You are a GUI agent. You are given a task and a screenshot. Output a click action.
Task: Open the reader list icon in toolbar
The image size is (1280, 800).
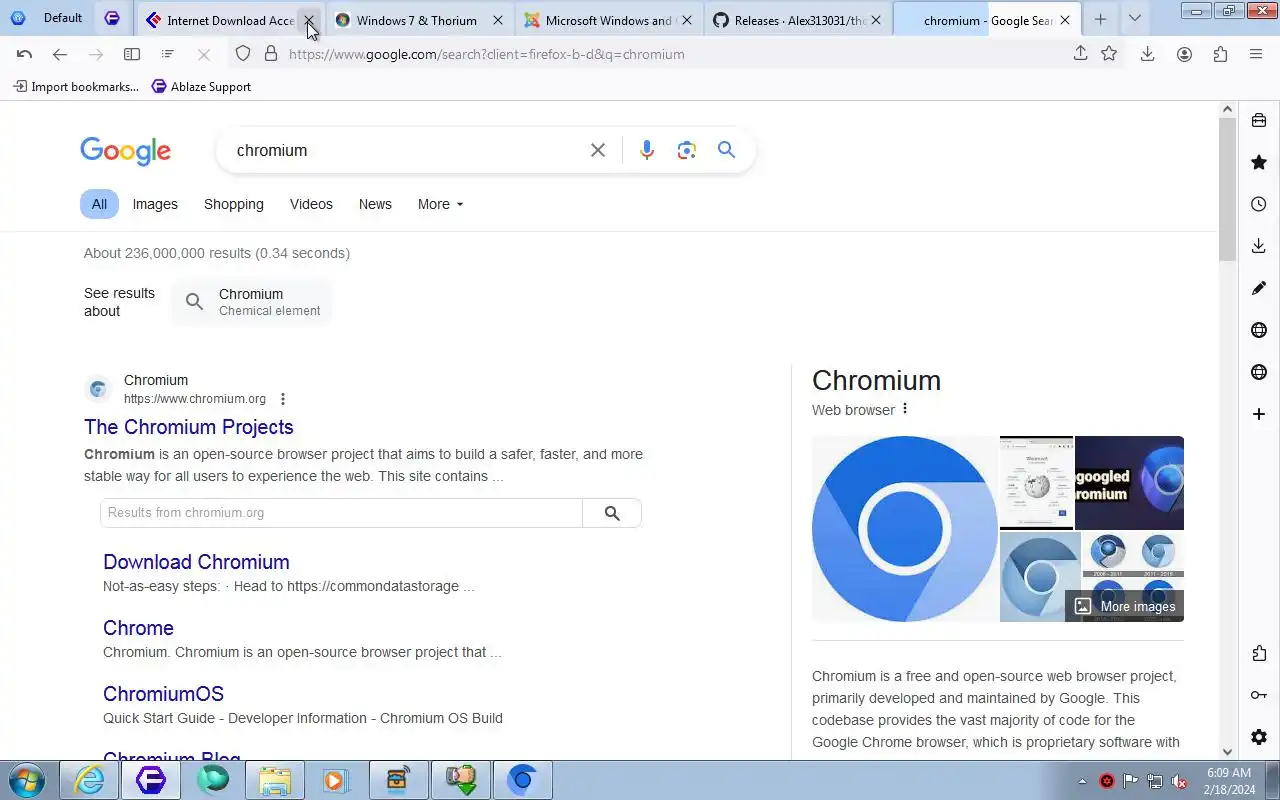168,54
